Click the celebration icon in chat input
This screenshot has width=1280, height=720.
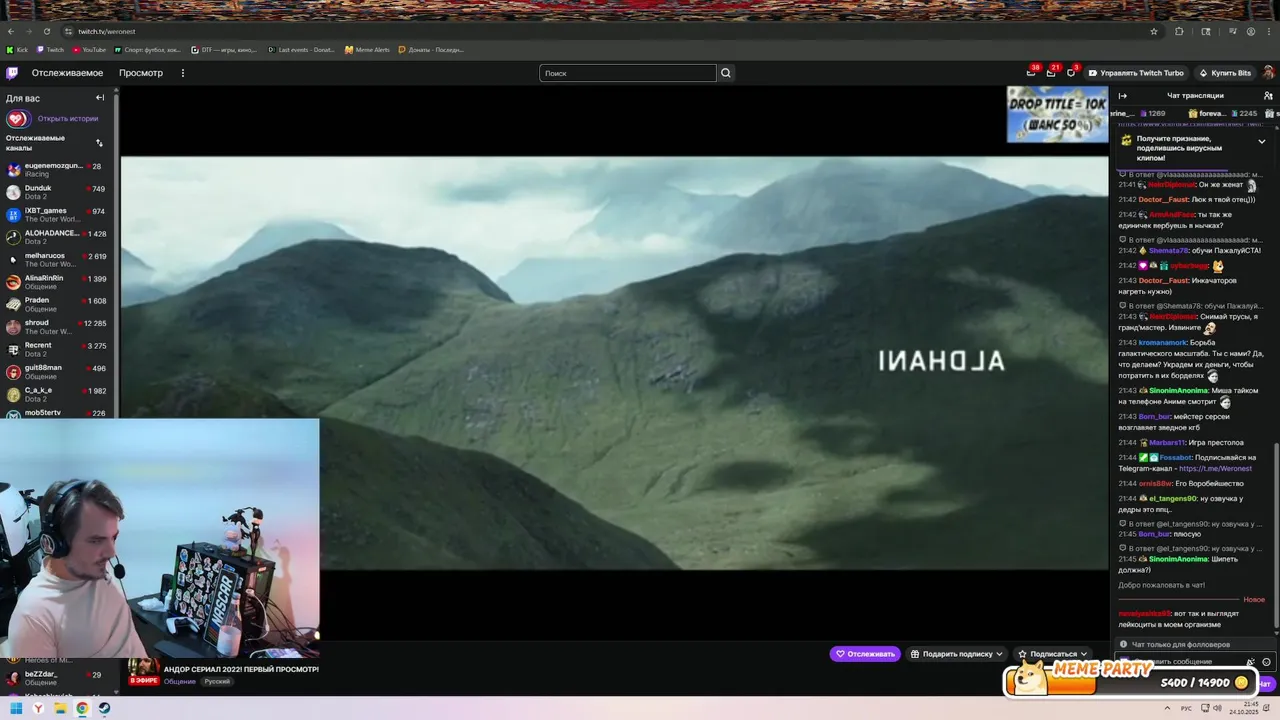click(1250, 662)
